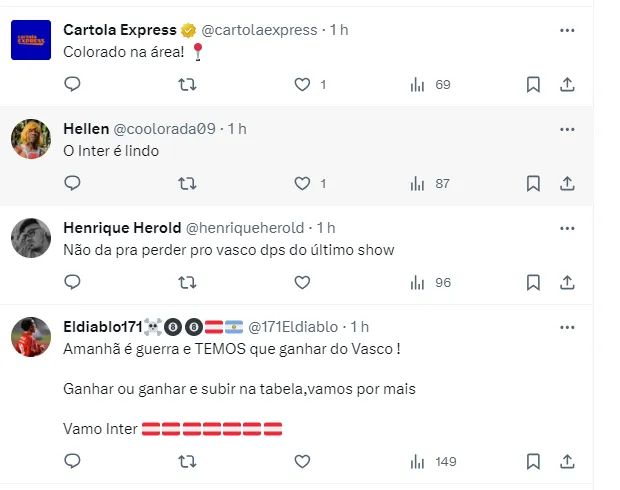Share Cartola Express tweet
The height and width of the screenshot is (490, 620).
coord(567,85)
